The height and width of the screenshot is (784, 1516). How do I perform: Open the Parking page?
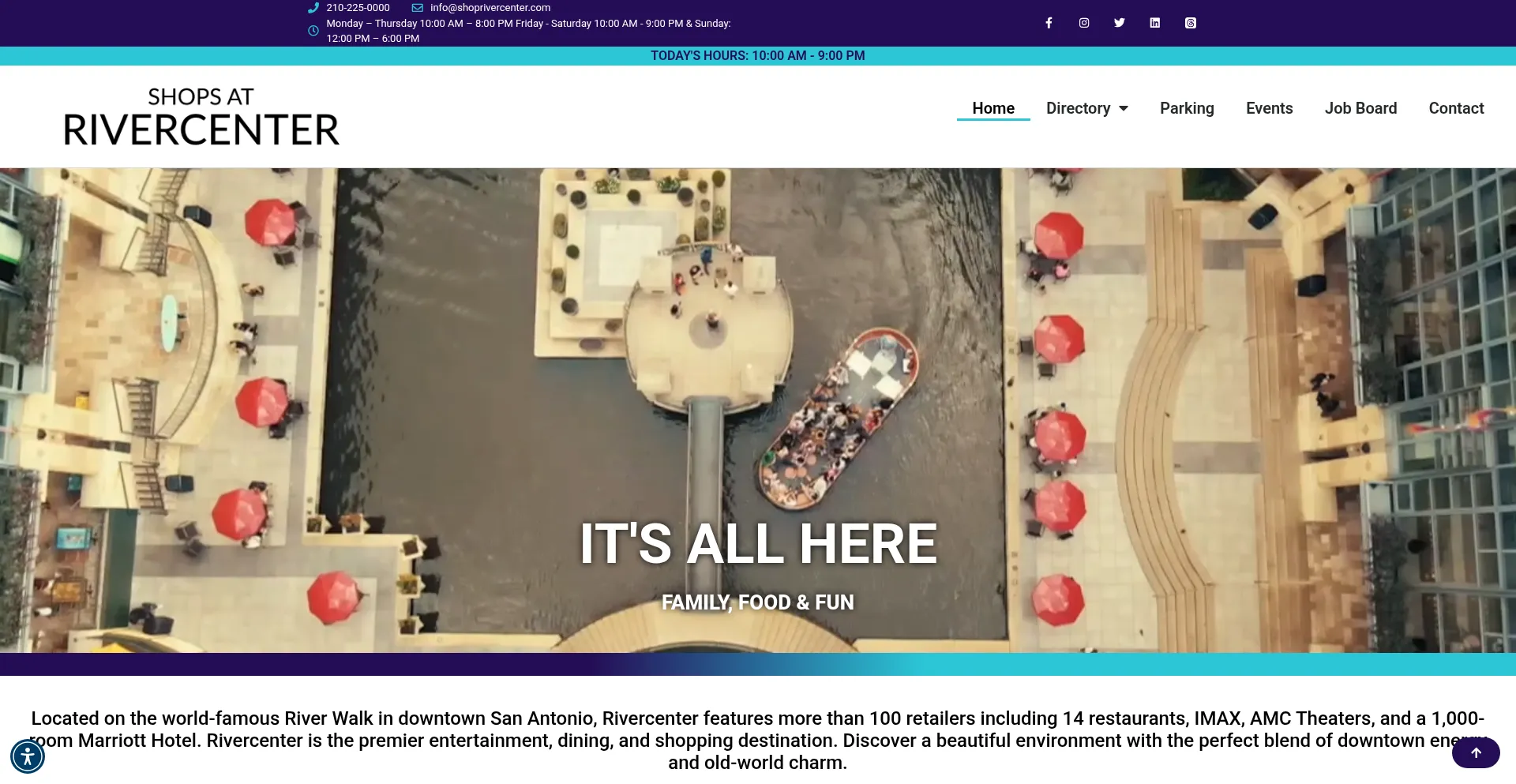(1186, 109)
